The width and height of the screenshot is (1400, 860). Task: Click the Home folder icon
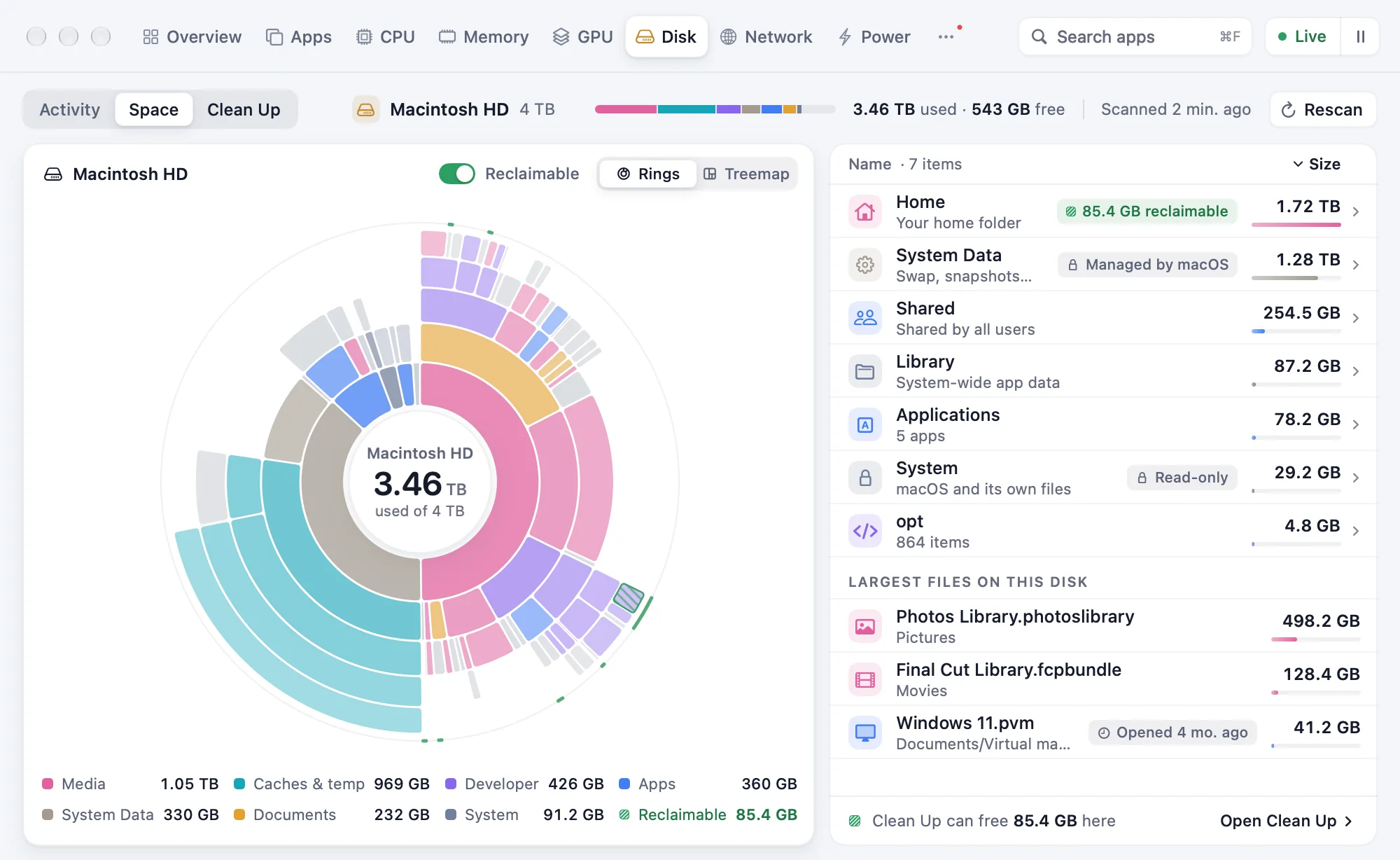865,211
